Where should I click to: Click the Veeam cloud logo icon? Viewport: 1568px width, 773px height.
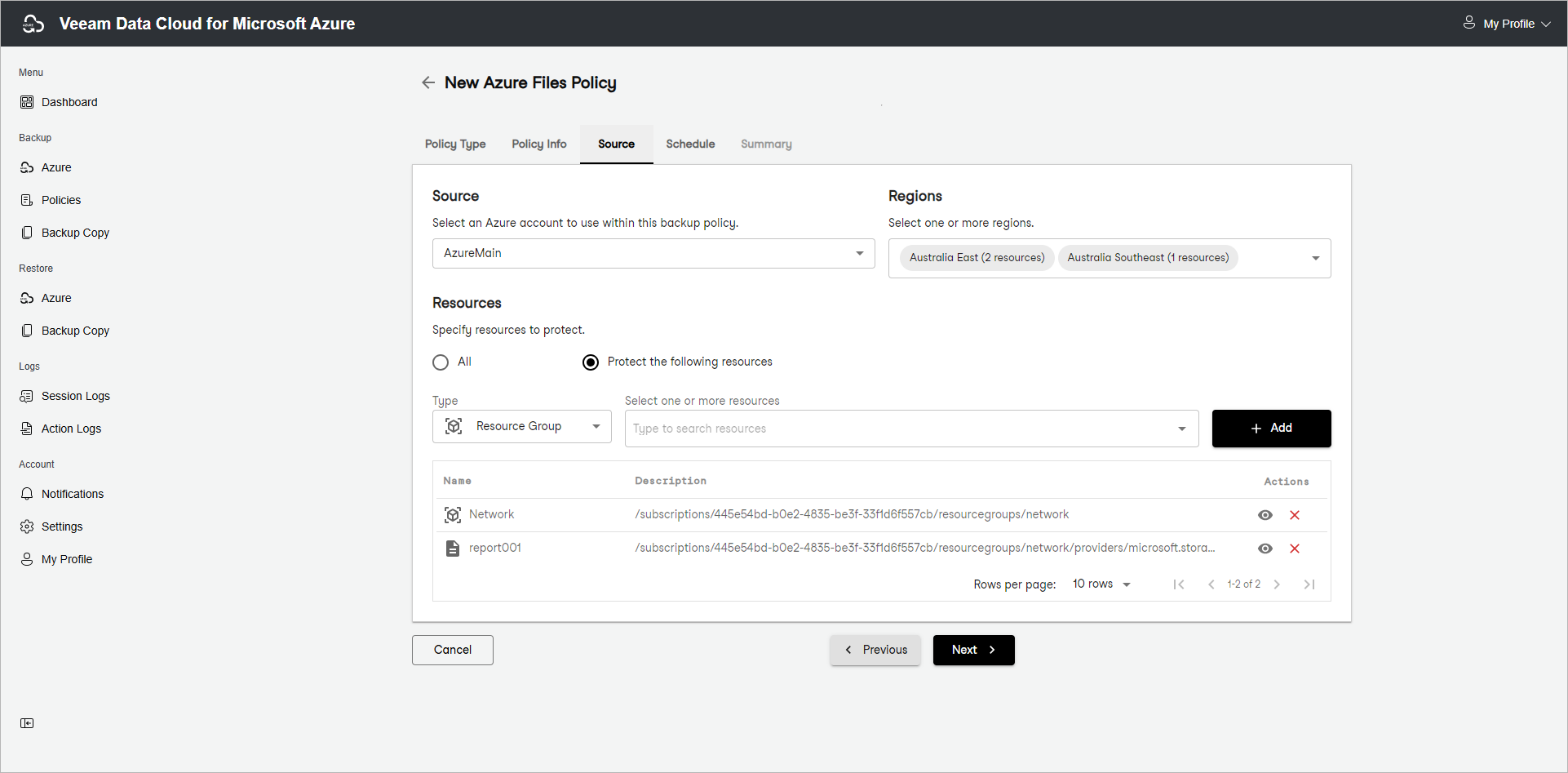[x=33, y=24]
